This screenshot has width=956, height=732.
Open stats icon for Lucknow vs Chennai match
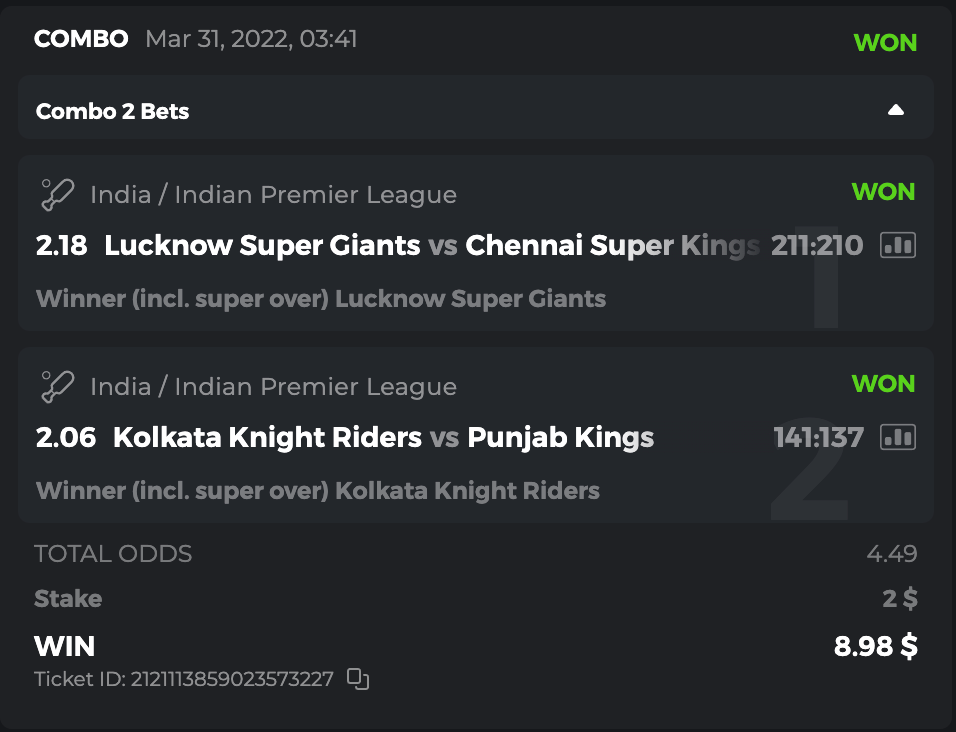tap(898, 245)
